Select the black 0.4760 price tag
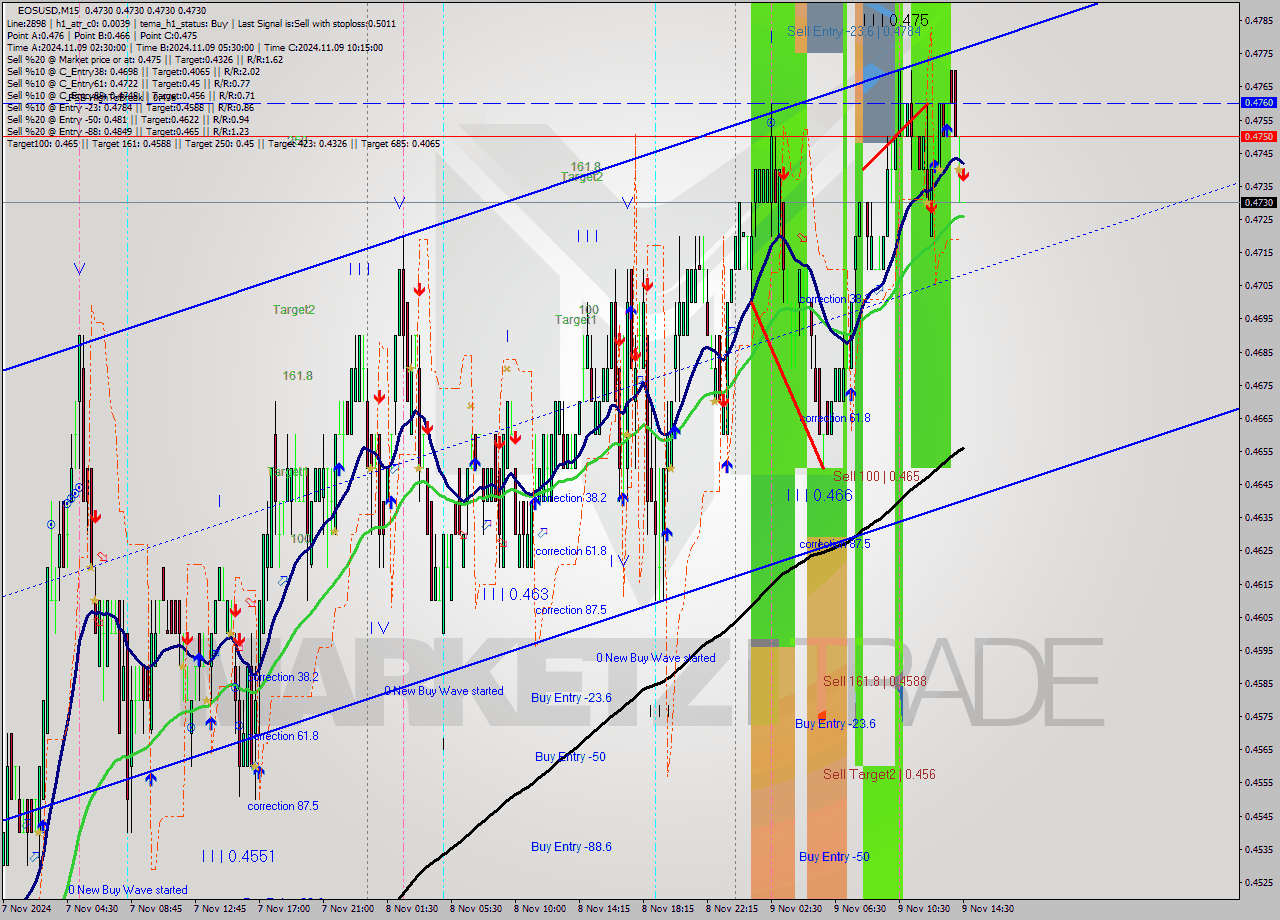1280x920 pixels. pos(1258,103)
